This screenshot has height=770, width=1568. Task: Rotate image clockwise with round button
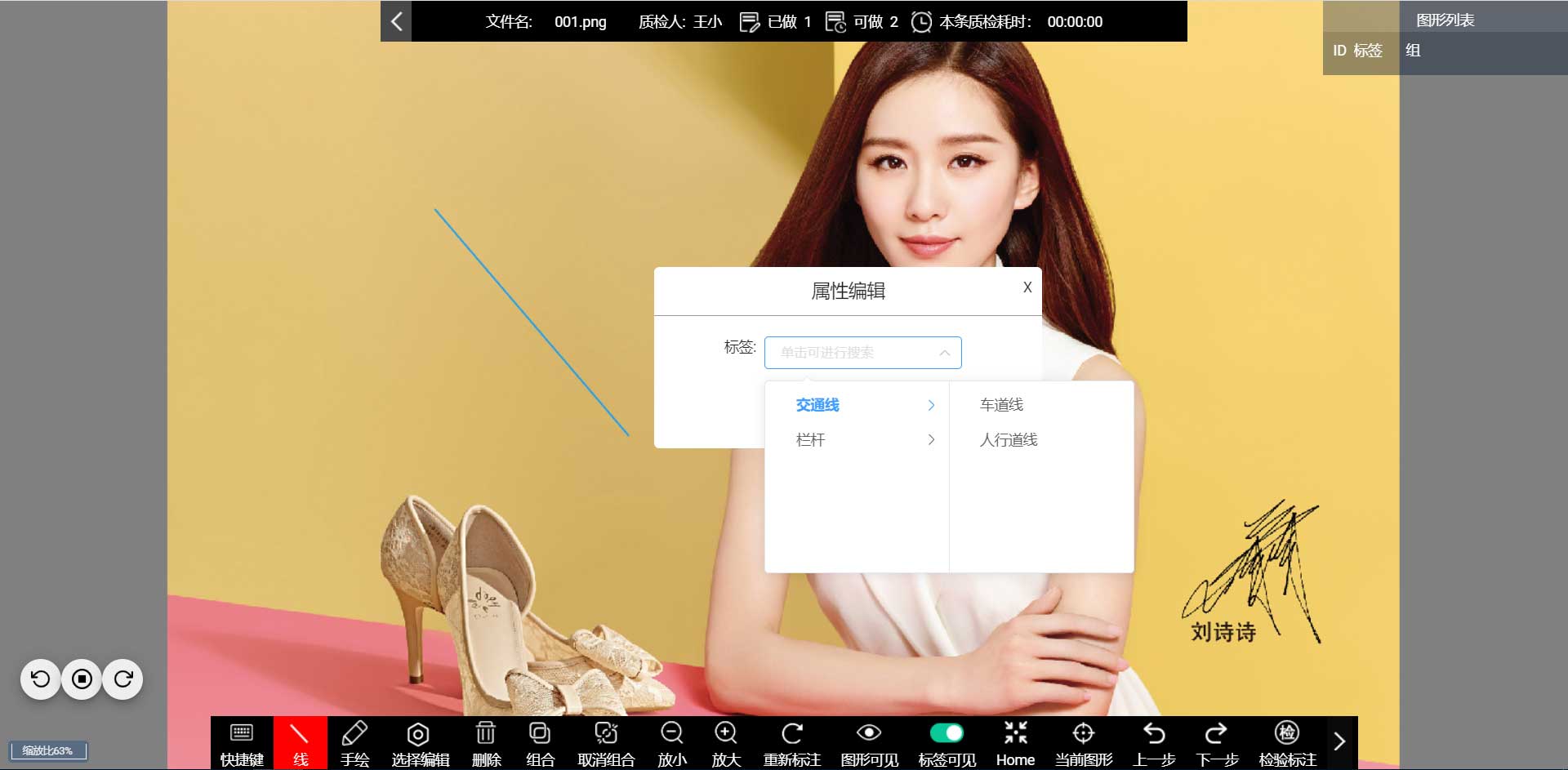(123, 679)
